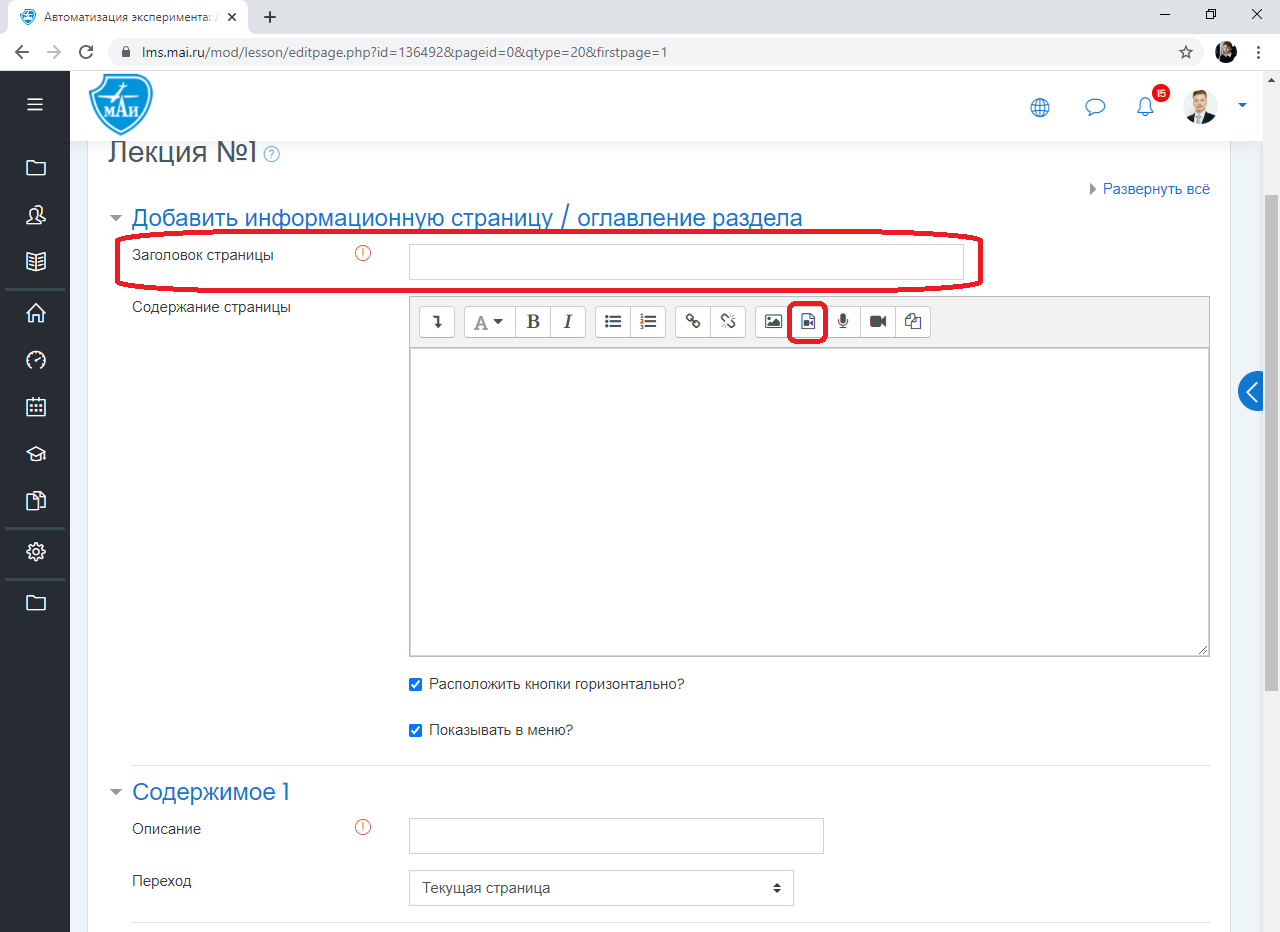
Task: Record audio using the microphone icon
Action: 843,321
